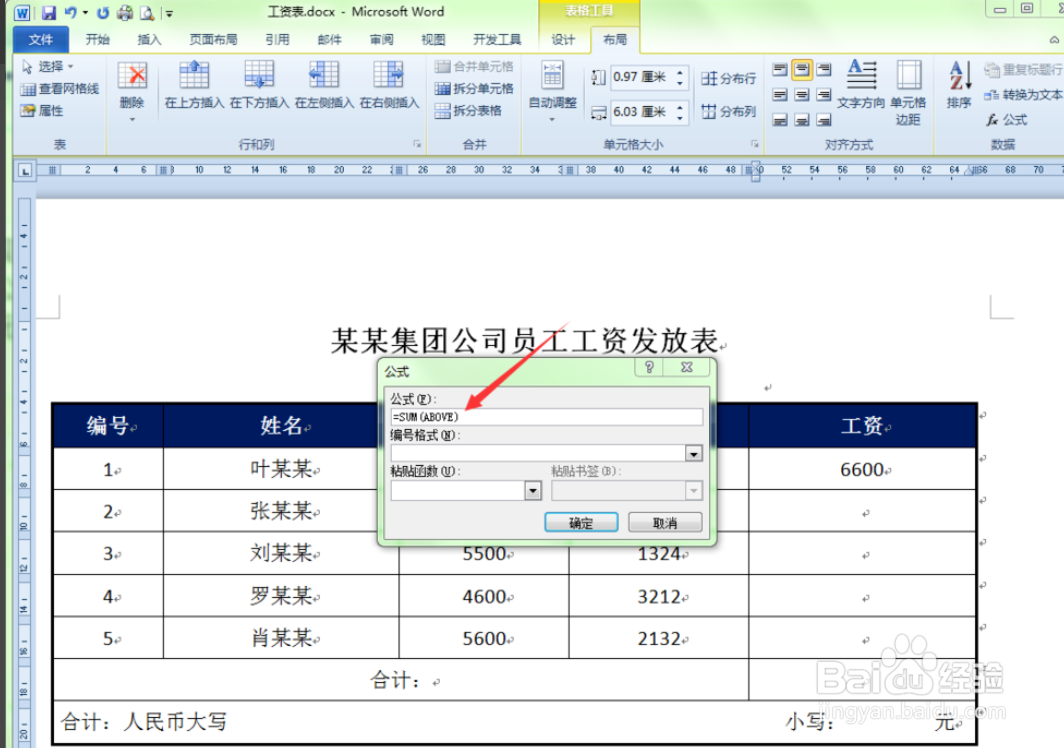Select align top right icon

click(x=824, y=69)
